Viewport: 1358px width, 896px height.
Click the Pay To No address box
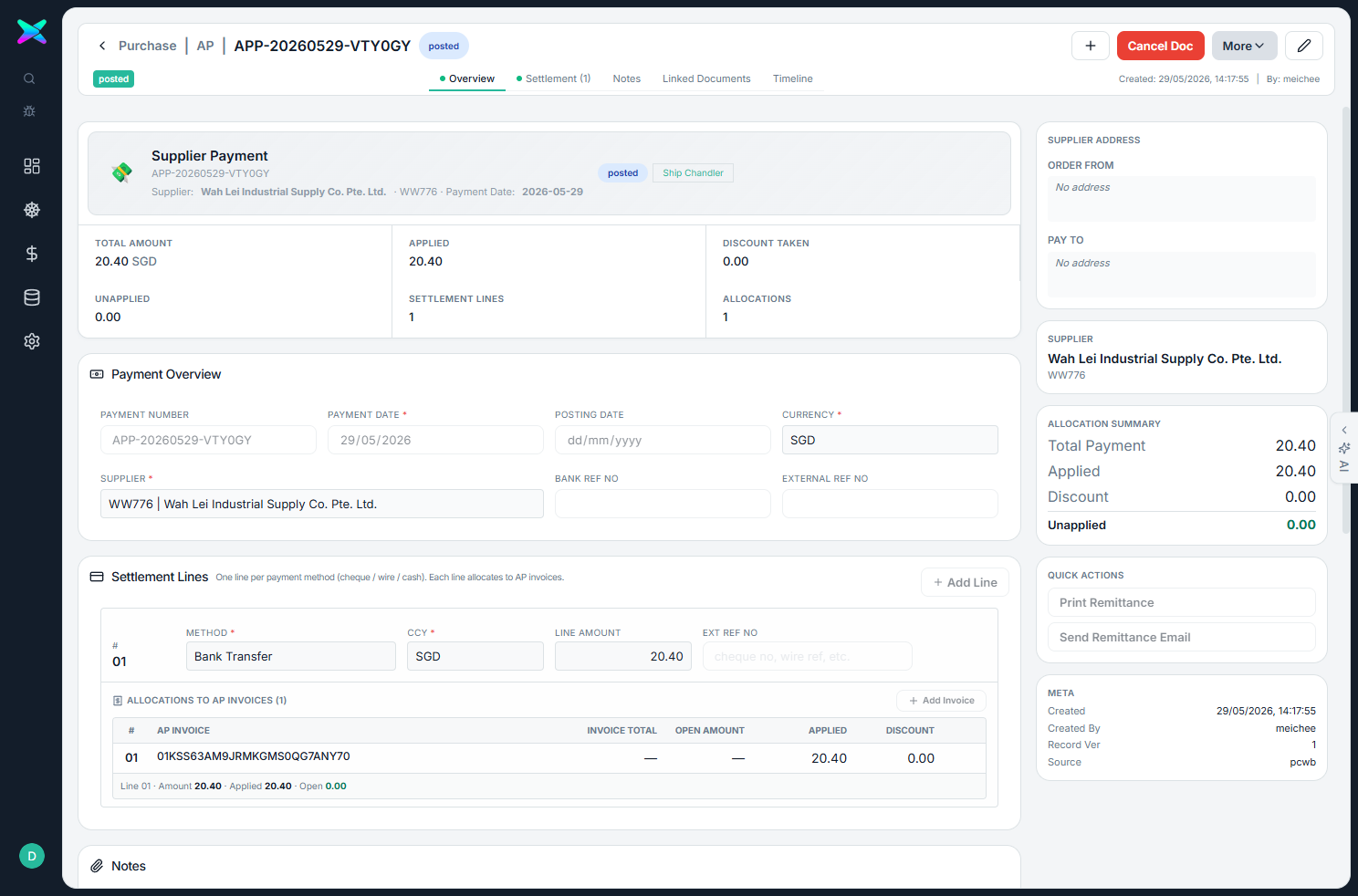(x=1182, y=275)
